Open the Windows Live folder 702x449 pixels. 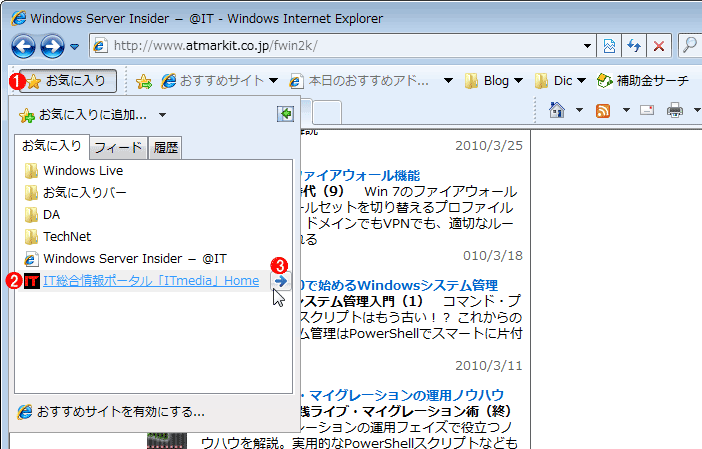click(74, 171)
